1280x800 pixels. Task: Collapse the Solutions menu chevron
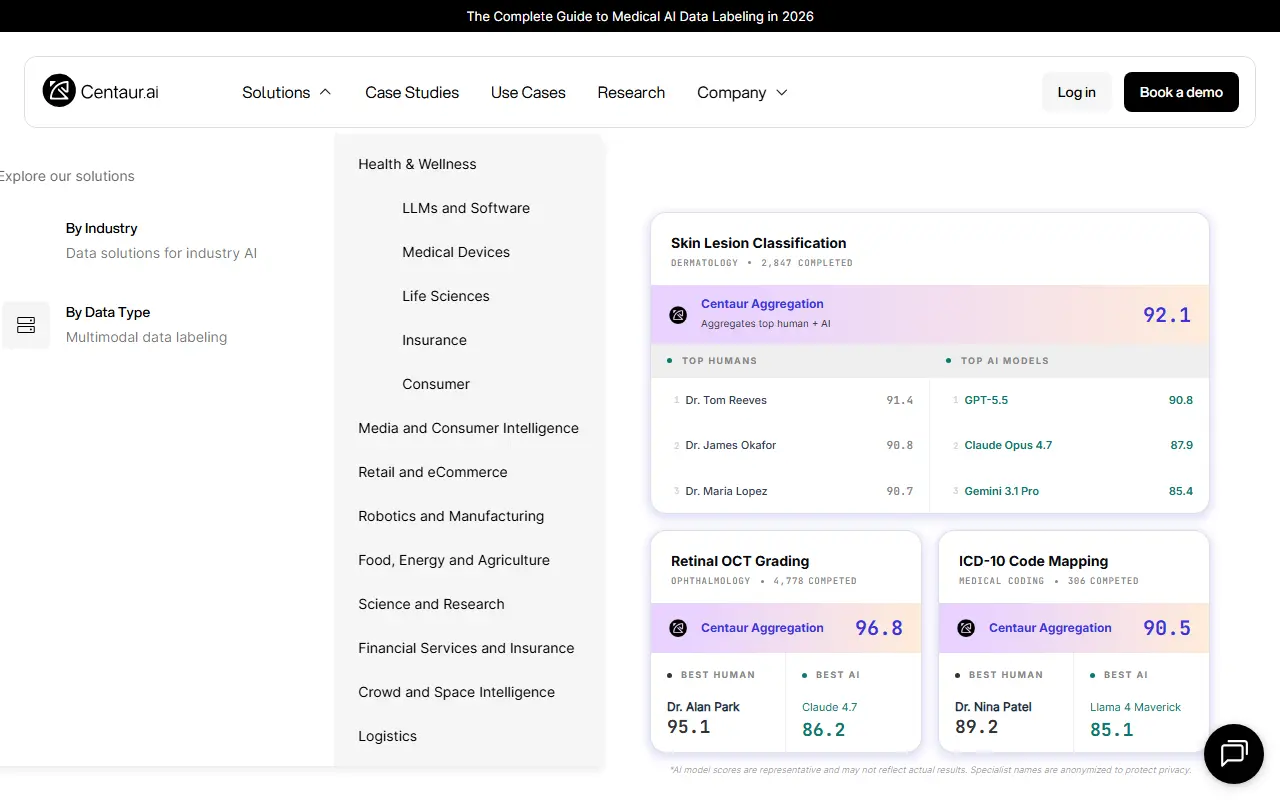click(x=325, y=92)
